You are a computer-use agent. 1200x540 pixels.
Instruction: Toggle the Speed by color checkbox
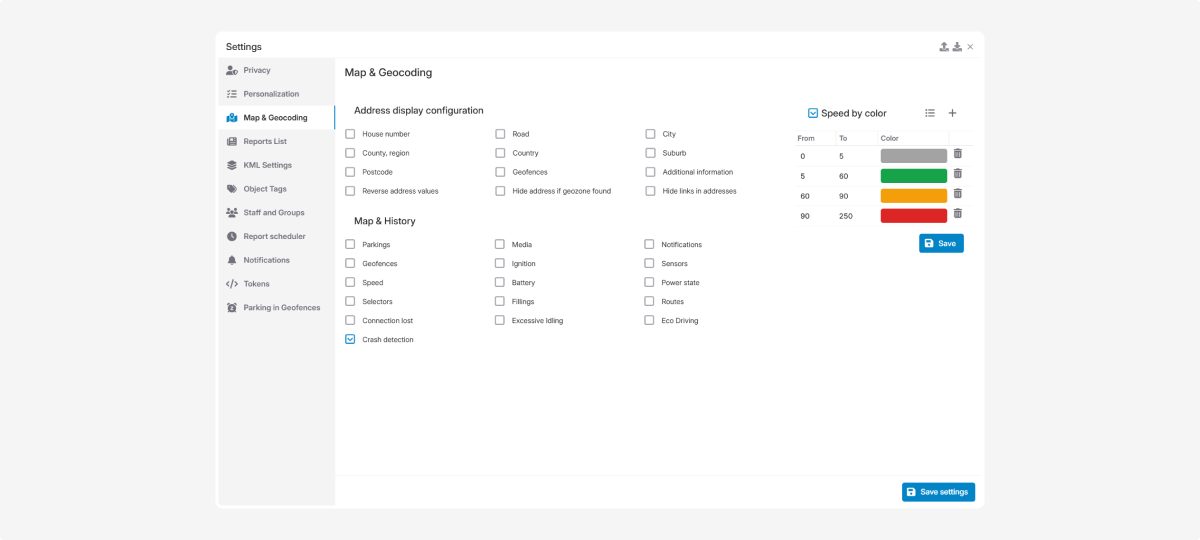(813, 113)
